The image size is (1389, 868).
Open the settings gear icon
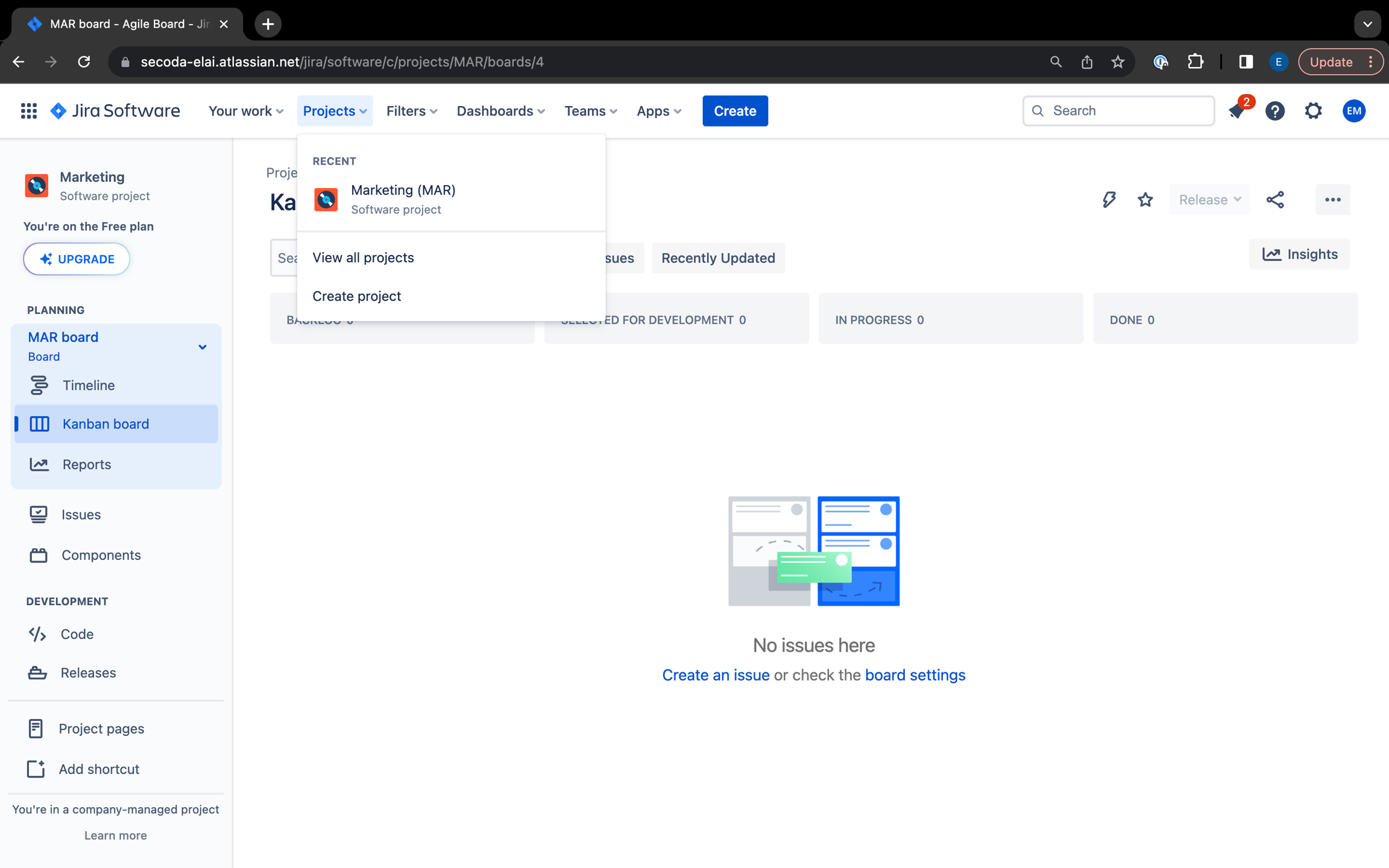[1313, 111]
